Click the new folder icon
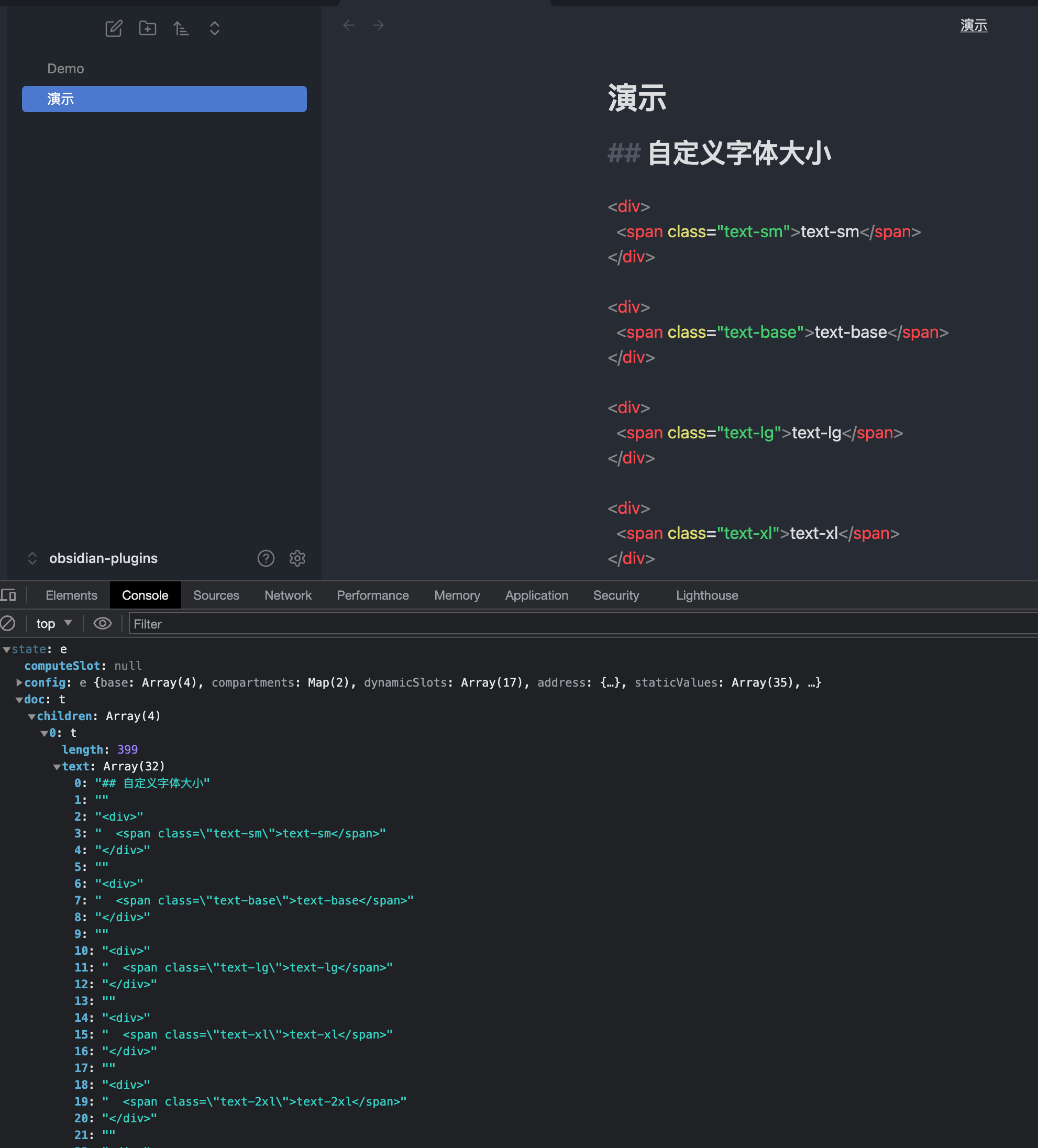 pyautogui.click(x=148, y=28)
